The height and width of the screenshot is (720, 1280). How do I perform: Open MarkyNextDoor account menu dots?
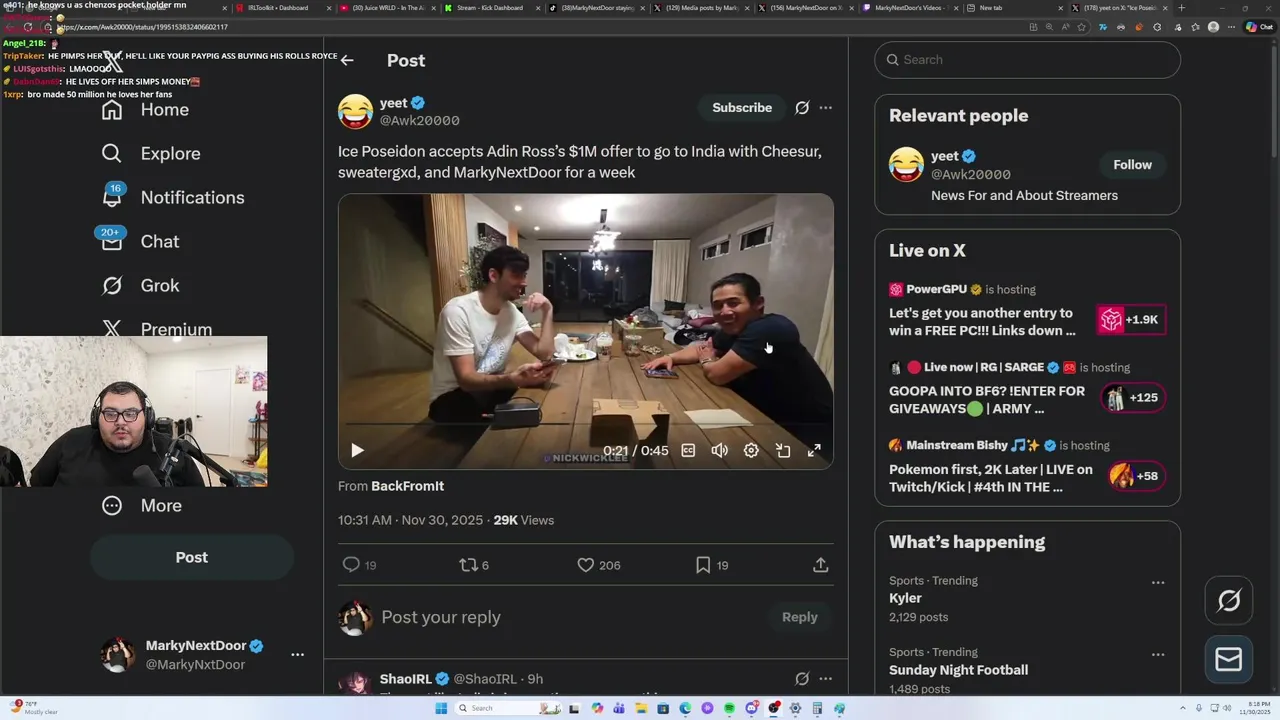(x=297, y=655)
